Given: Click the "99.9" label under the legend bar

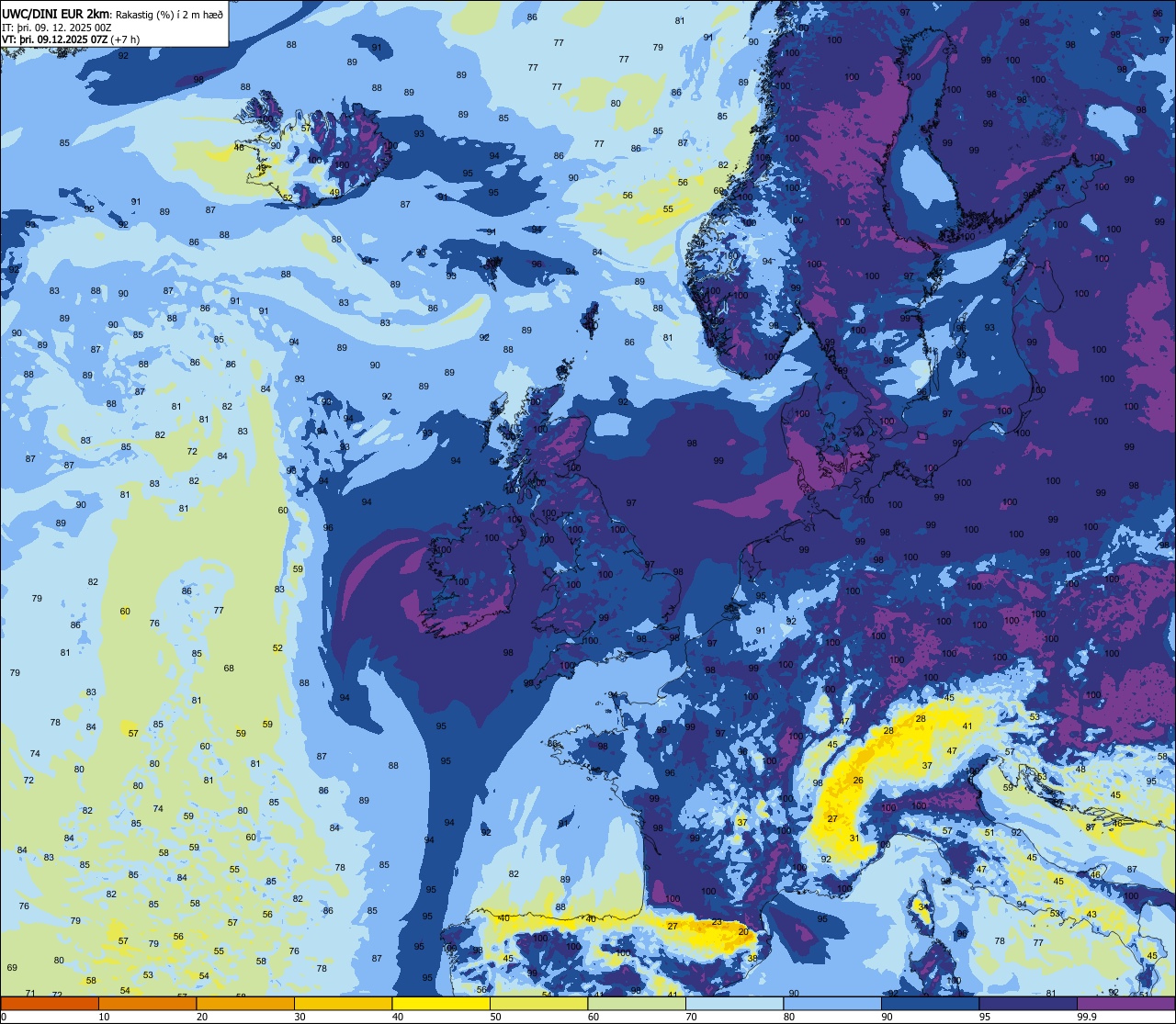Looking at the screenshot, I should (x=1087, y=1017).
